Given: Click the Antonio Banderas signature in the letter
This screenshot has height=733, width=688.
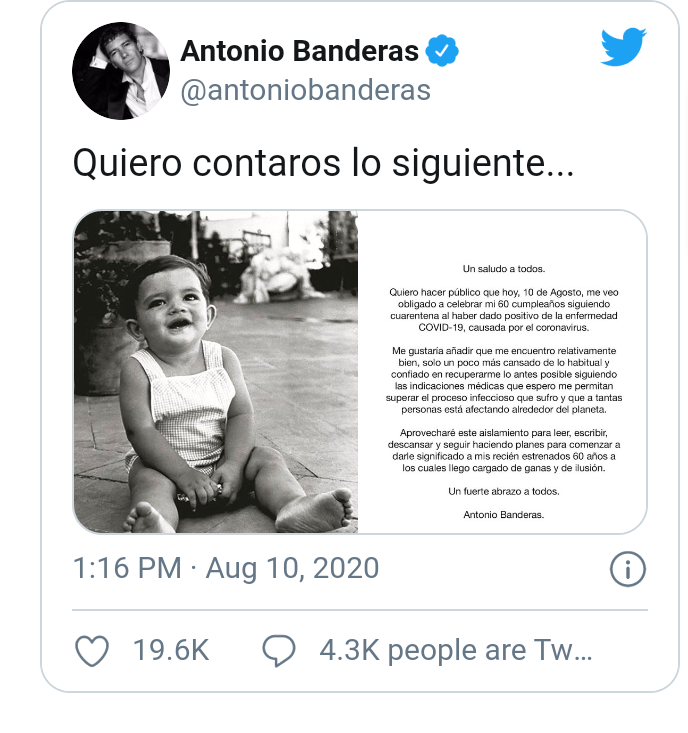Looking at the screenshot, I should [504, 515].
